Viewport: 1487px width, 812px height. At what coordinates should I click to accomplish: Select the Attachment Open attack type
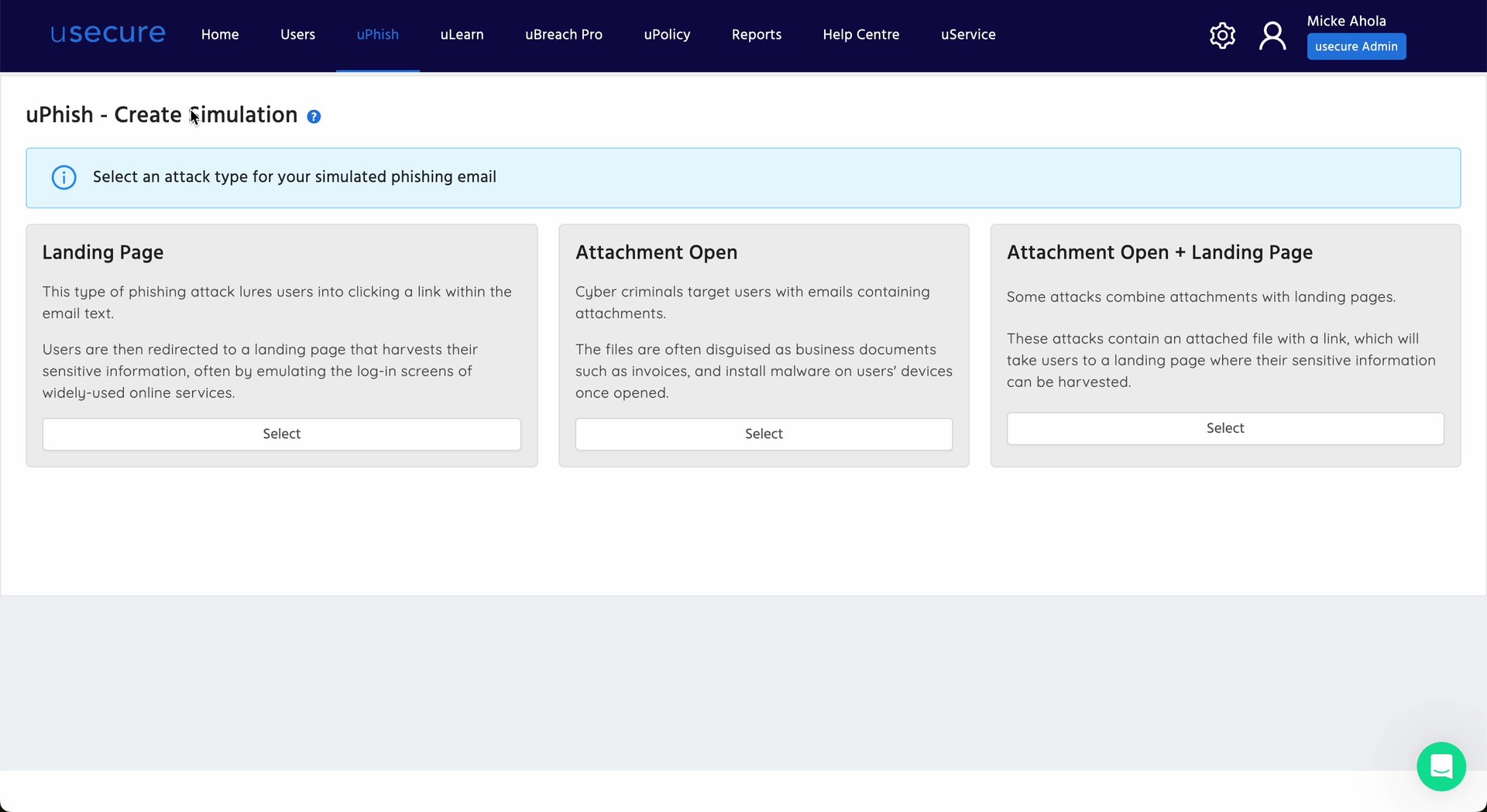764,434
